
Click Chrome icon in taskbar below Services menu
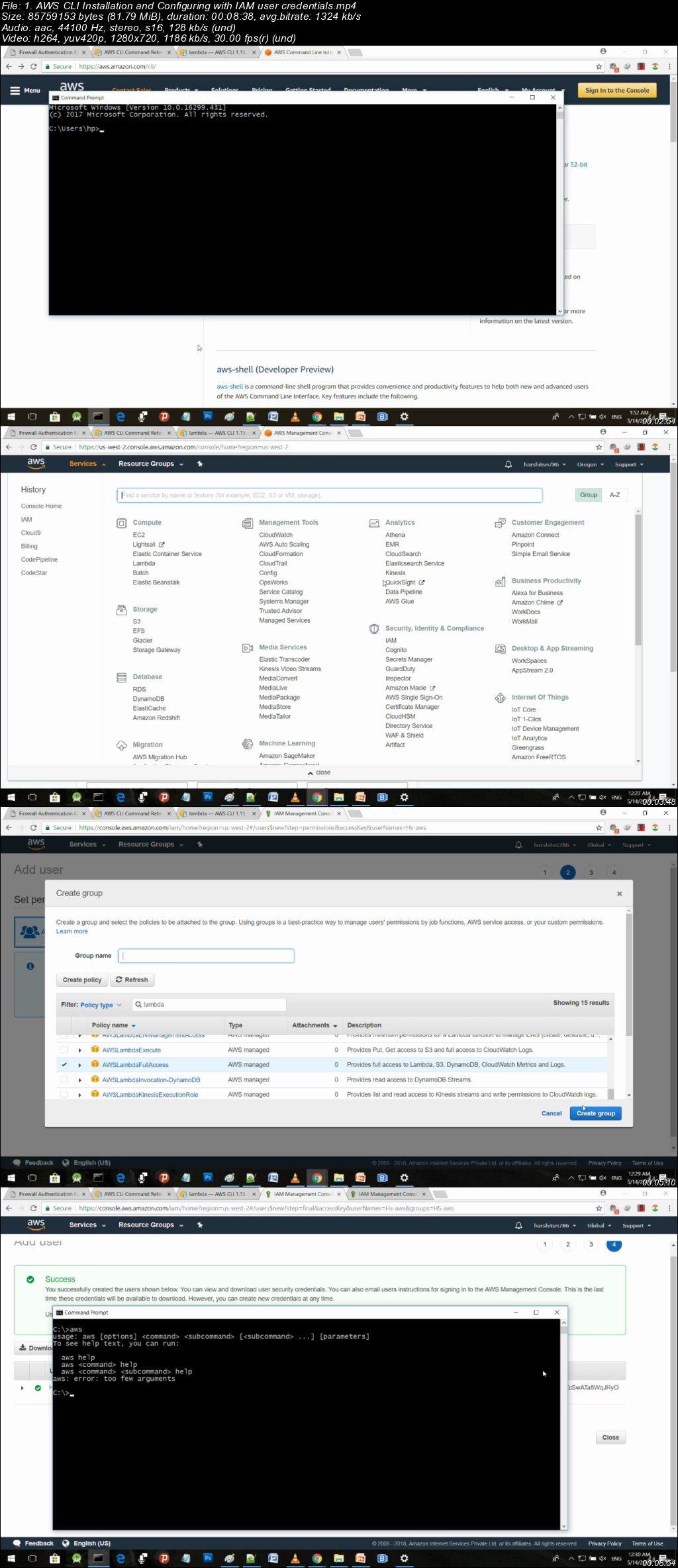pyautogui.click(x=317, y=798)
